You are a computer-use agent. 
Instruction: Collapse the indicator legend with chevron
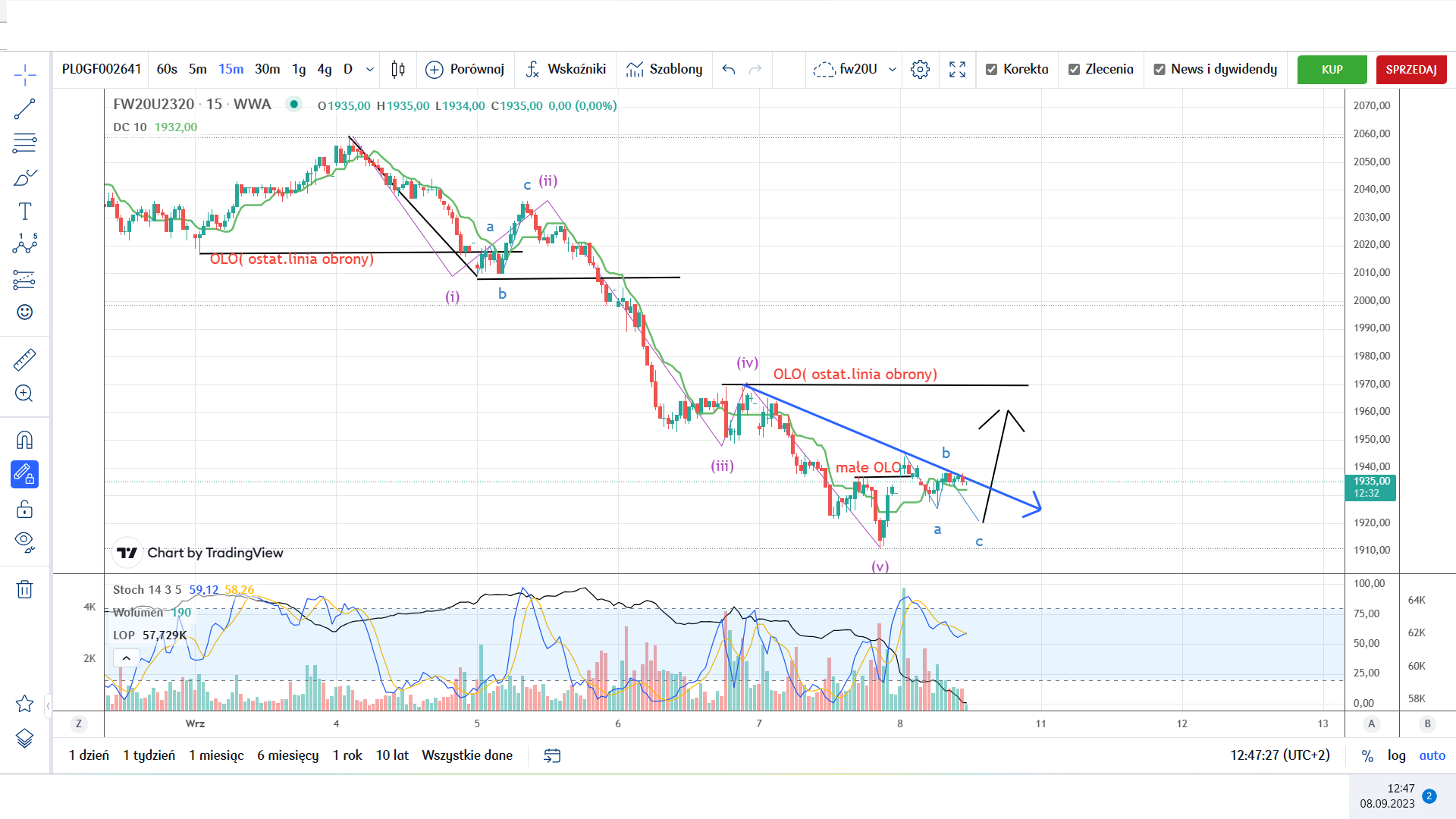click(x=127, y=658)
